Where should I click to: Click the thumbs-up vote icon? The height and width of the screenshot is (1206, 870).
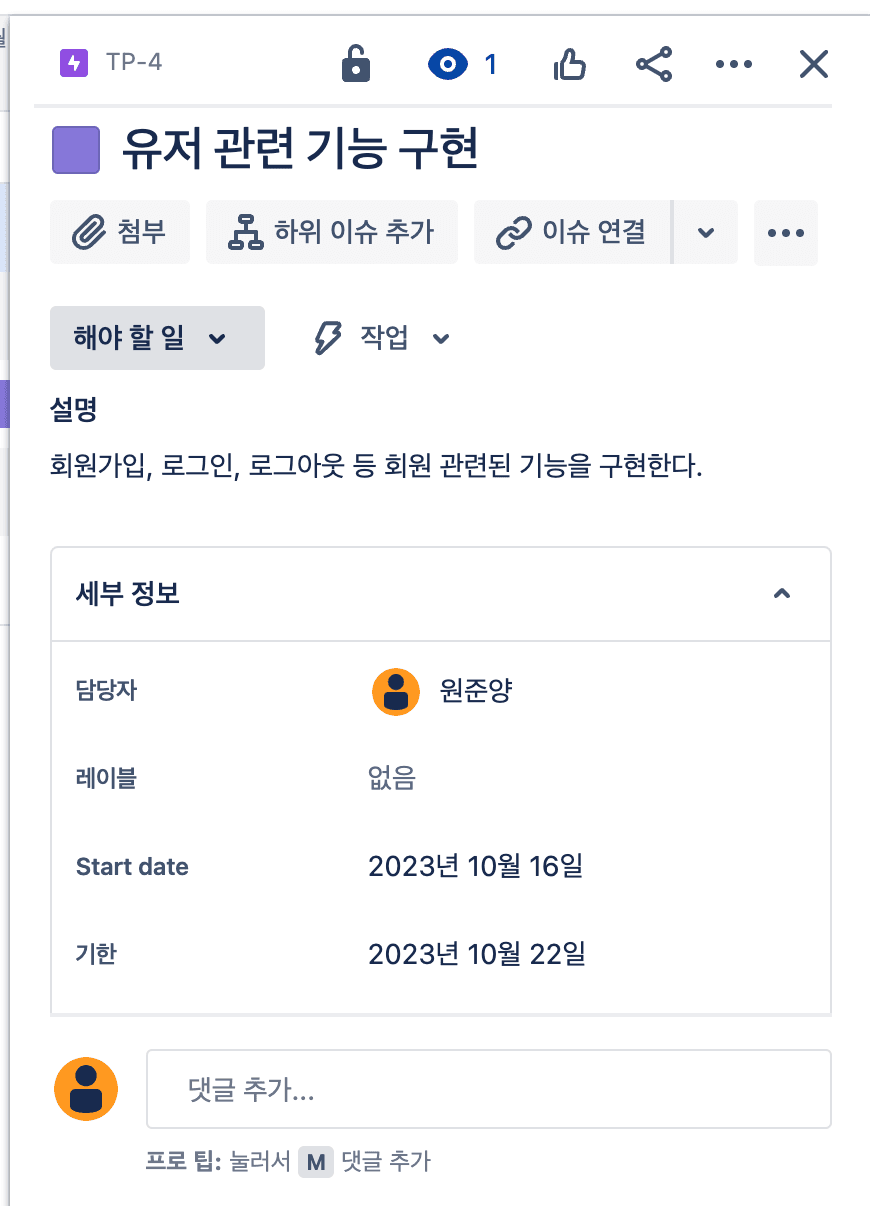click(x=569, y=65)
